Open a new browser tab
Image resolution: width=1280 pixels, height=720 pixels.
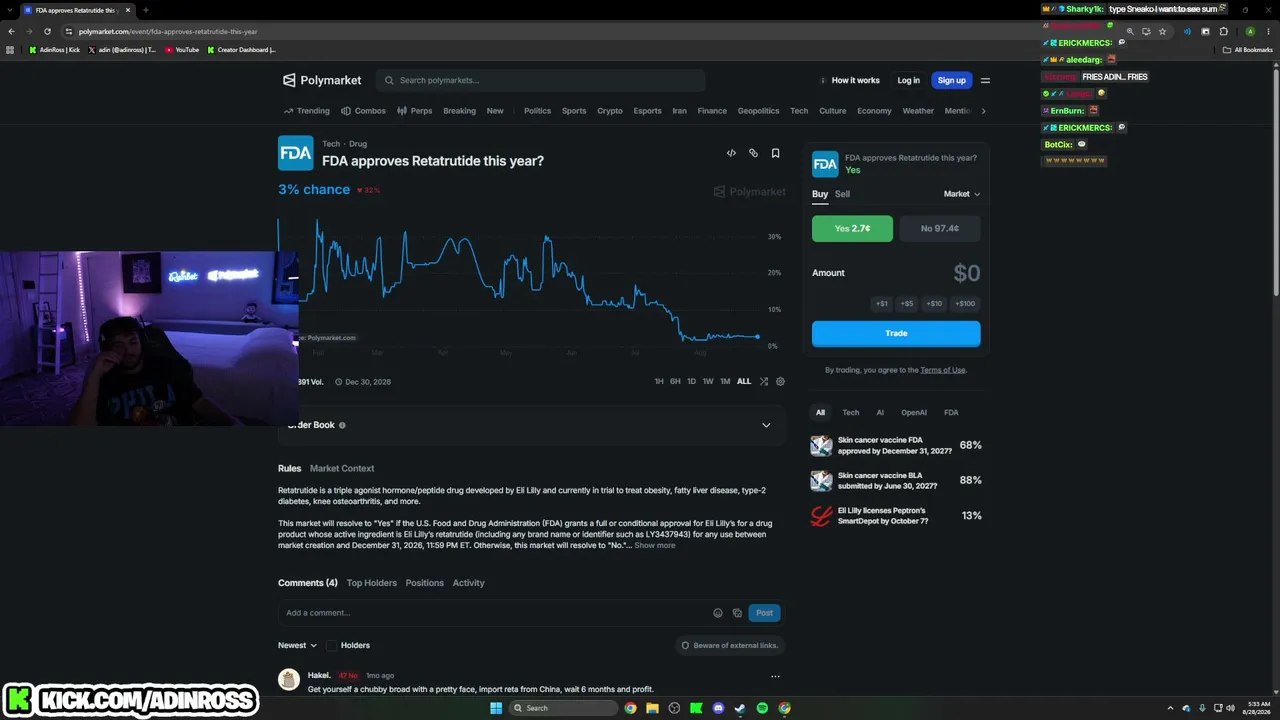coord(146,10)
